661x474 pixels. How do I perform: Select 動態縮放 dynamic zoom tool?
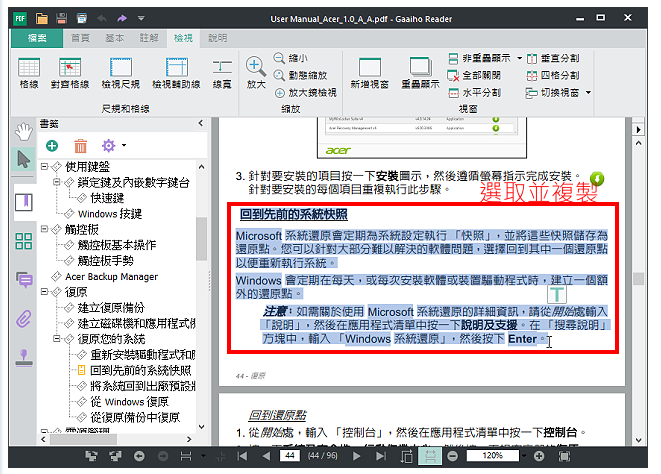[300, 75]
